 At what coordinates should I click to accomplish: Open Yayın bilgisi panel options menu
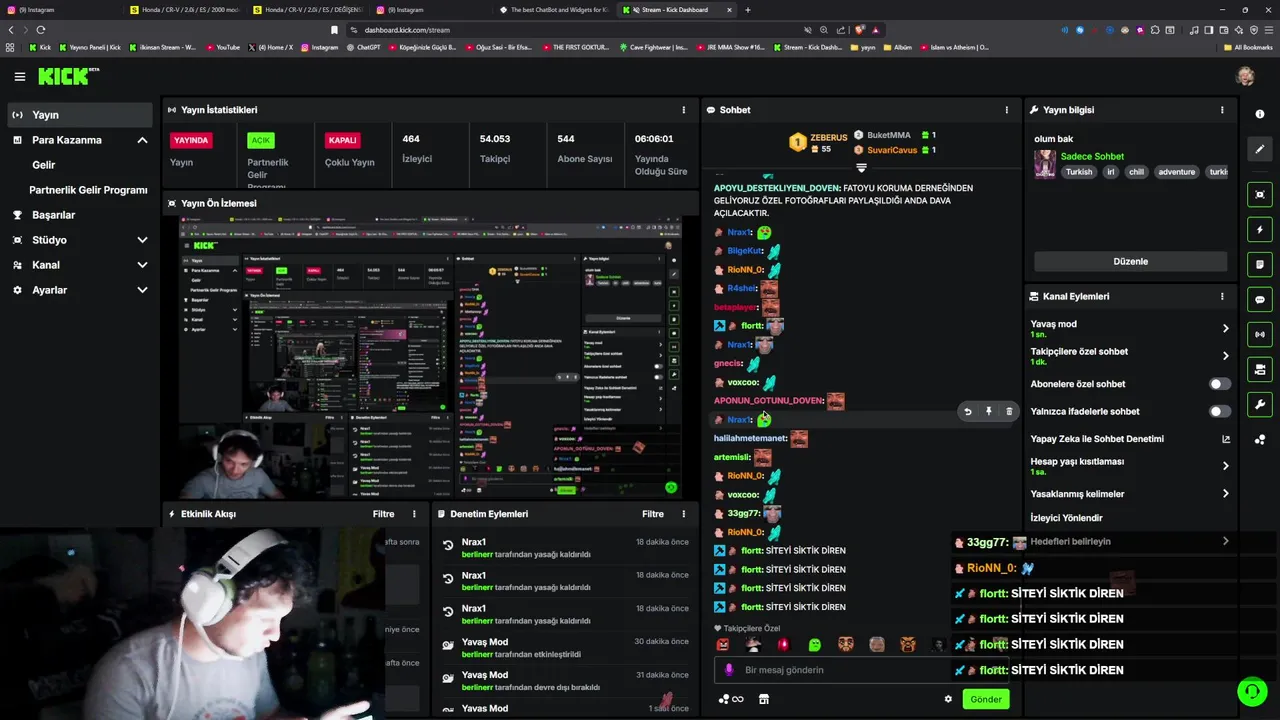click(1222, 110)
